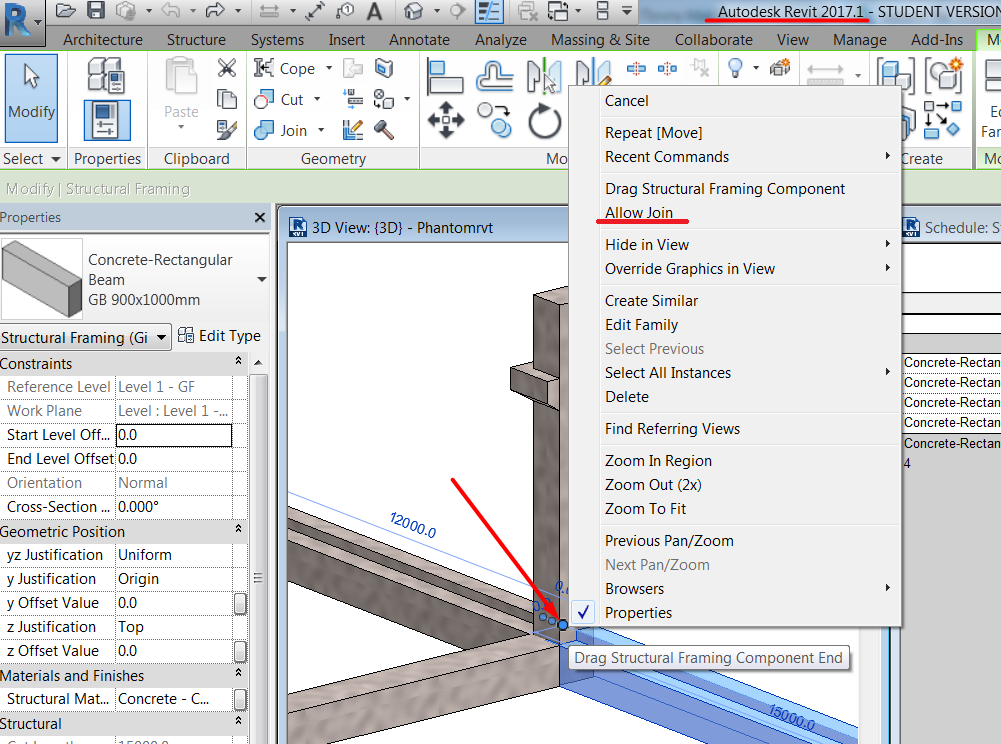Image resolution: width=1001 pixels, height=744 pixels.
Task: Click the Start Level Offset input field
Action: (x=173, y=434)
